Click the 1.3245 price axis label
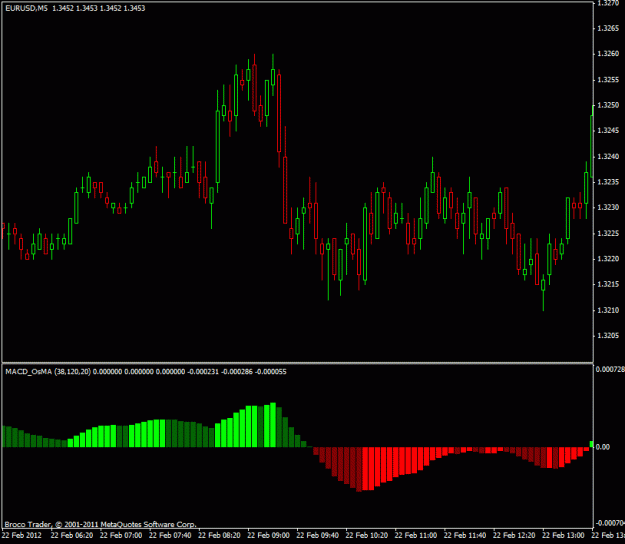The height and width of the screenshot is (544, 625). (x=608, y=131)
